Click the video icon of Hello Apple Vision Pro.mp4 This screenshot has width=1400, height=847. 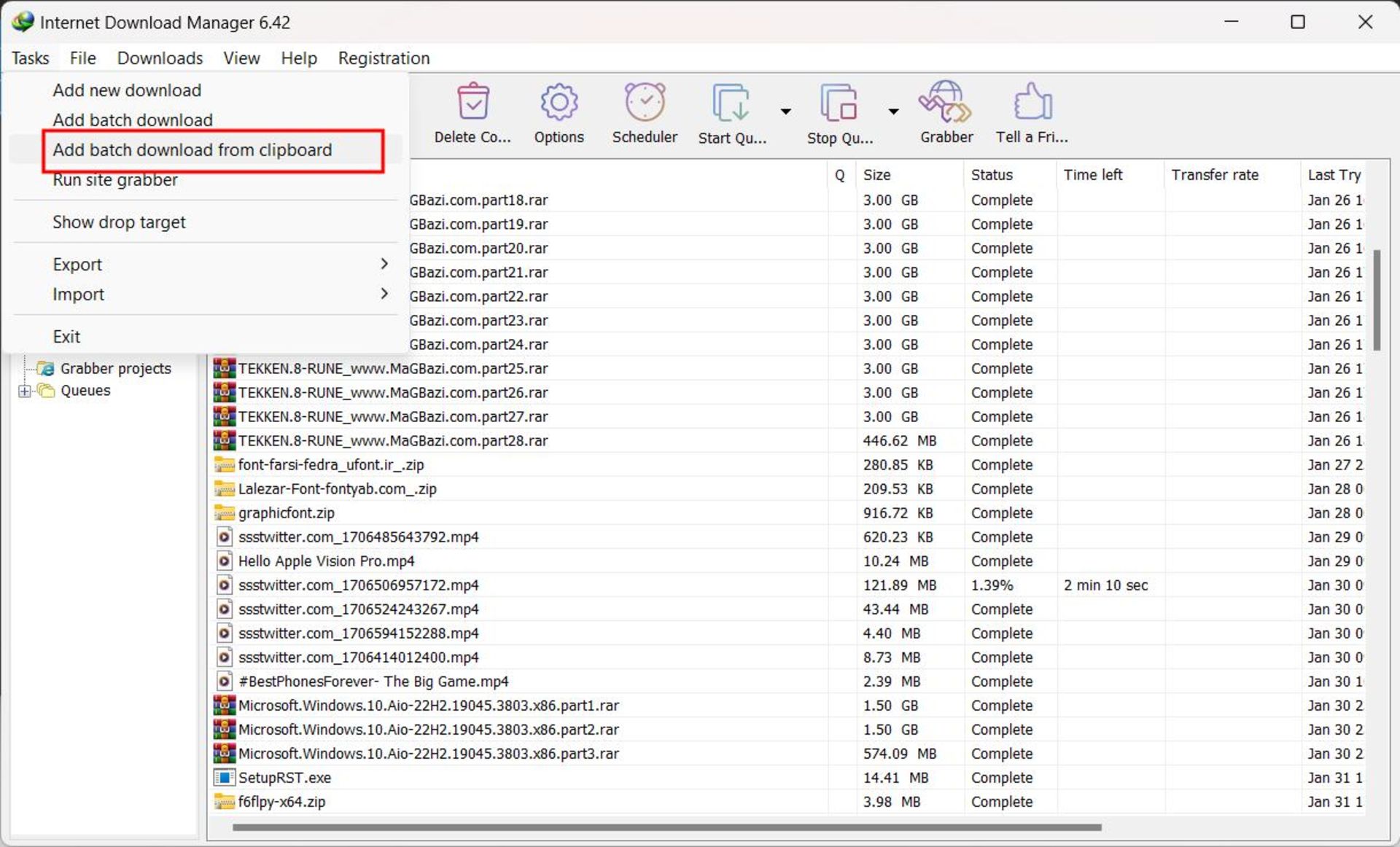(224, 561)
